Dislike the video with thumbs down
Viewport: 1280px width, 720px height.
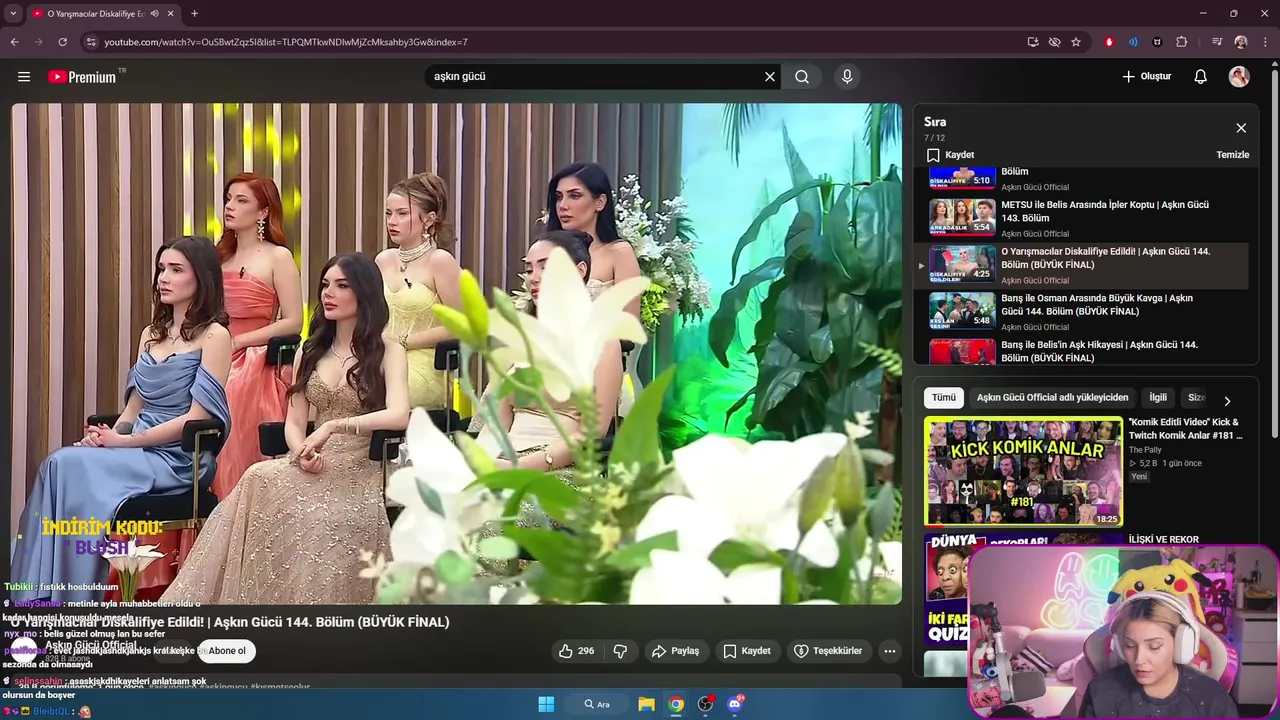620,651
